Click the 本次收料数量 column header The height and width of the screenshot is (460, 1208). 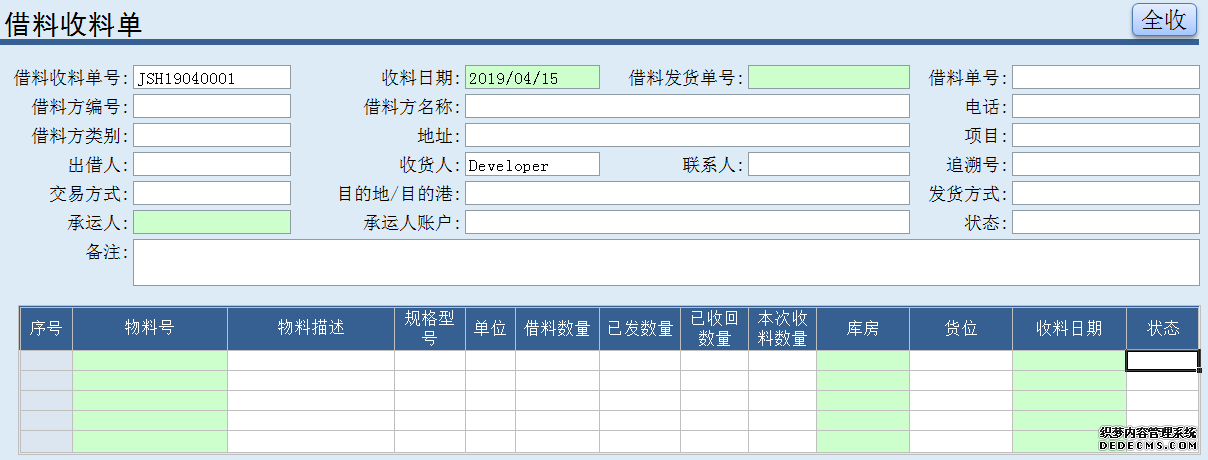(x=782, y=328)
